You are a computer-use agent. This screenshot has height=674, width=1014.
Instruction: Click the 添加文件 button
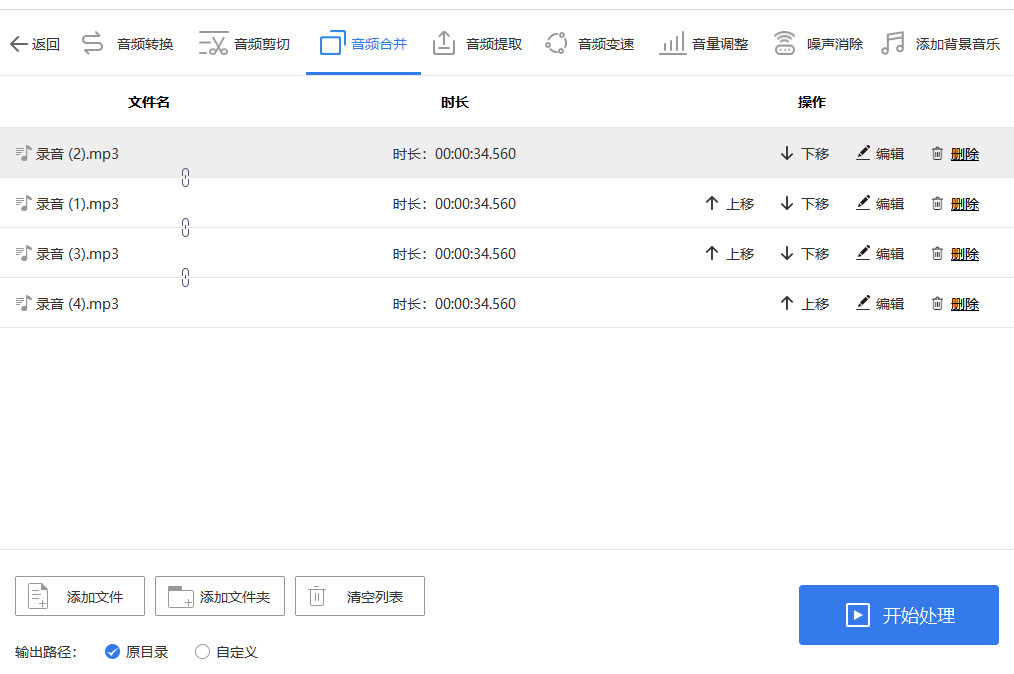pos(80,597)
